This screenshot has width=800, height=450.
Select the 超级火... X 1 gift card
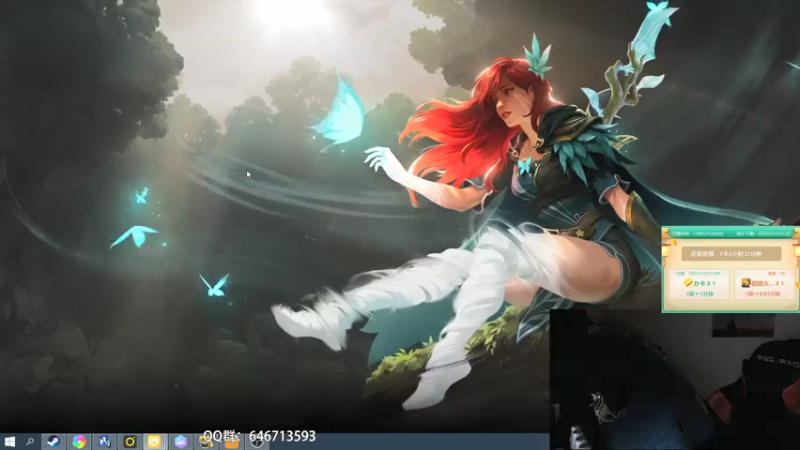(763, 285)
